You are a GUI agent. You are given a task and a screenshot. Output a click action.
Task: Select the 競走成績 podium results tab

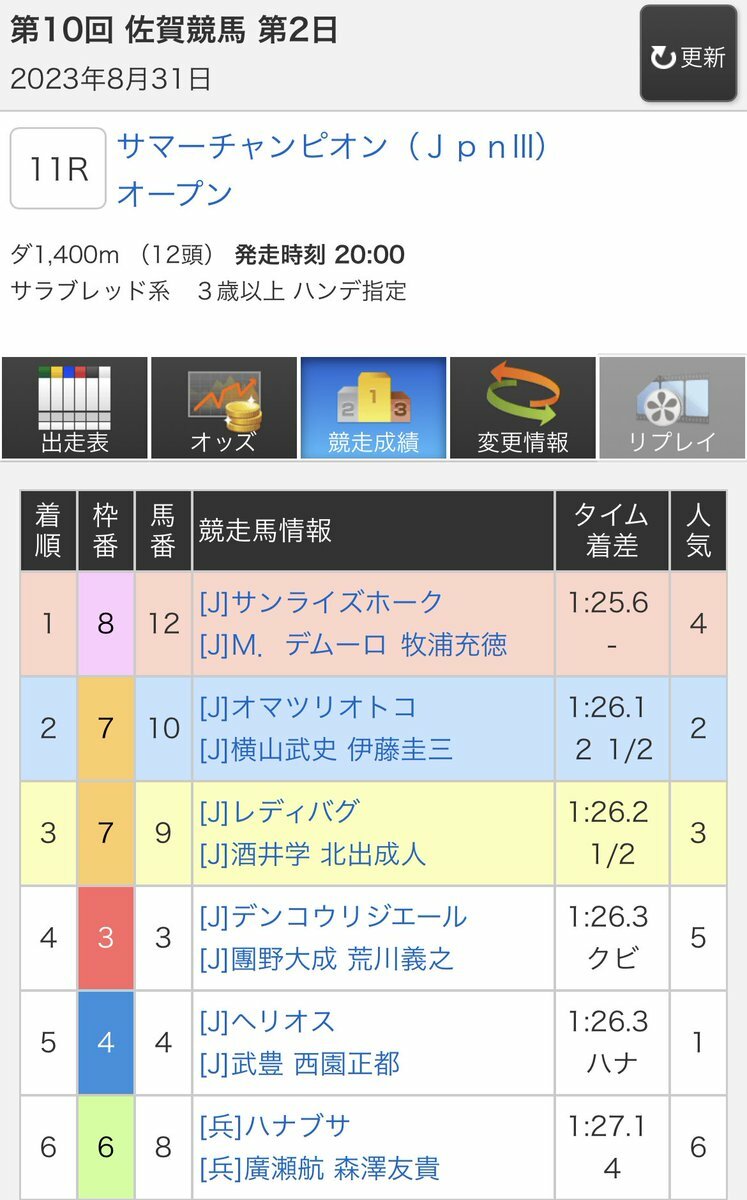point(373,408)
